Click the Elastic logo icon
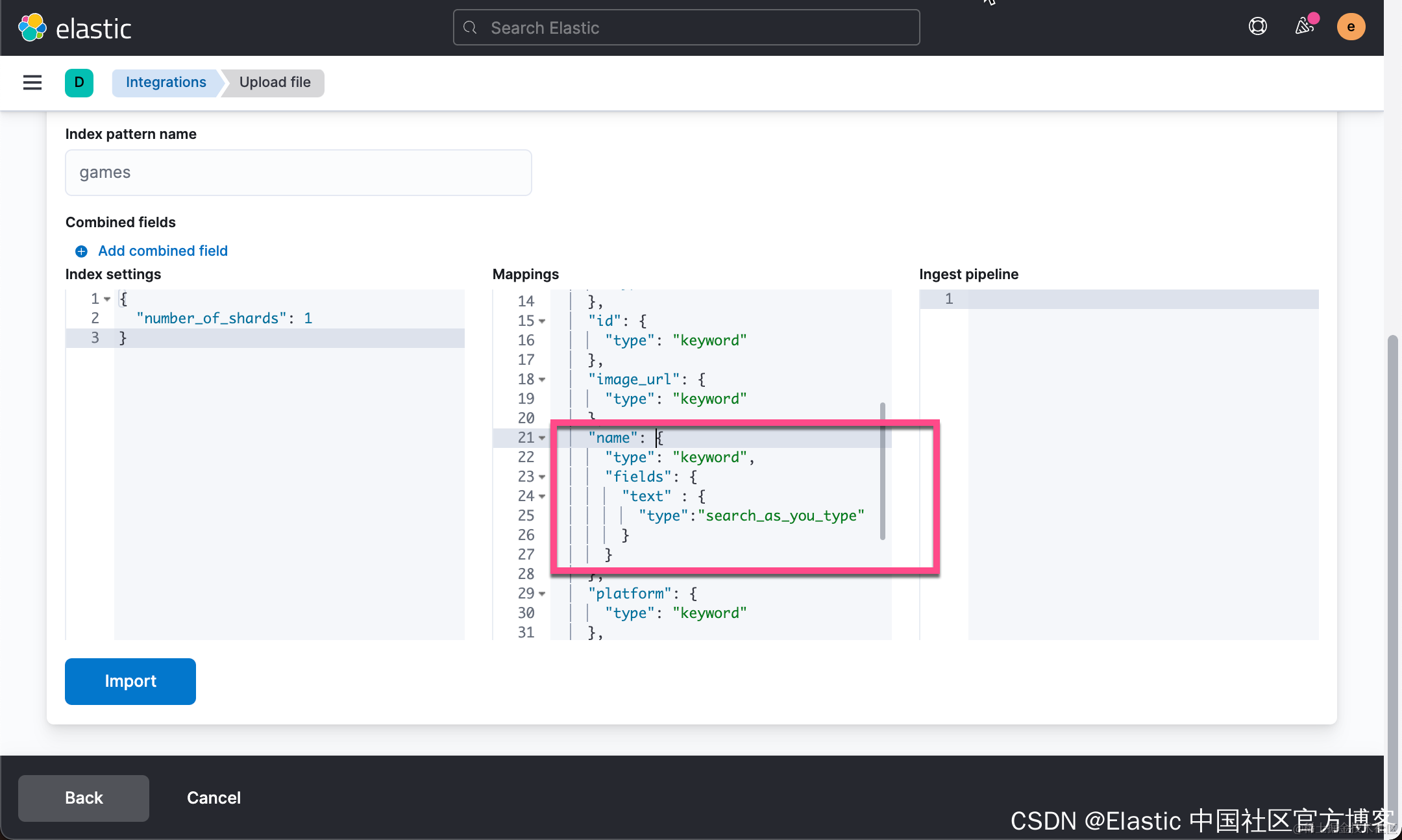1402x840 pixels. click(32, 28)
